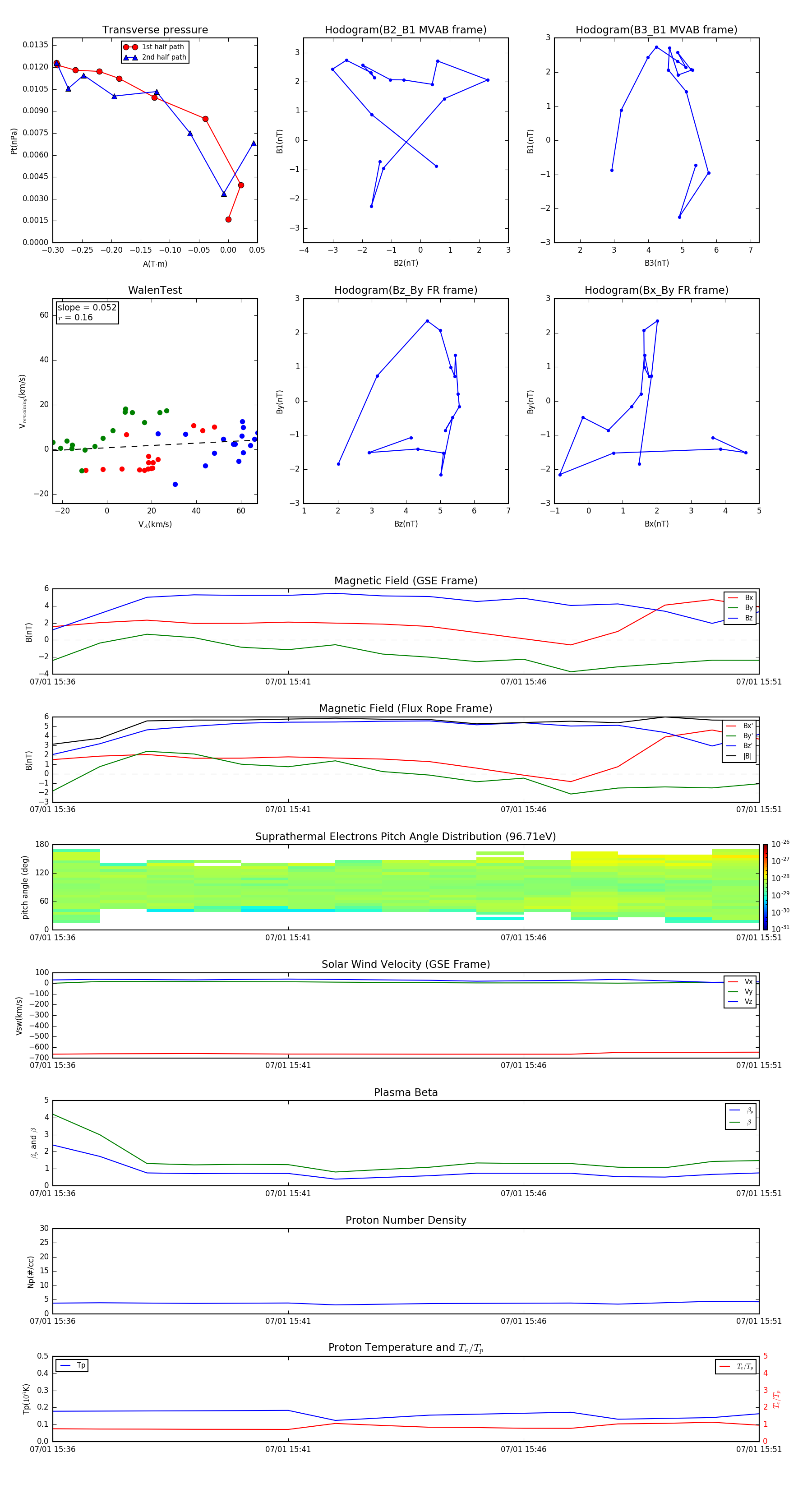Click the '10^-31' colorbar label
This screenshot has width=812, height=1489.
(780, 929)
